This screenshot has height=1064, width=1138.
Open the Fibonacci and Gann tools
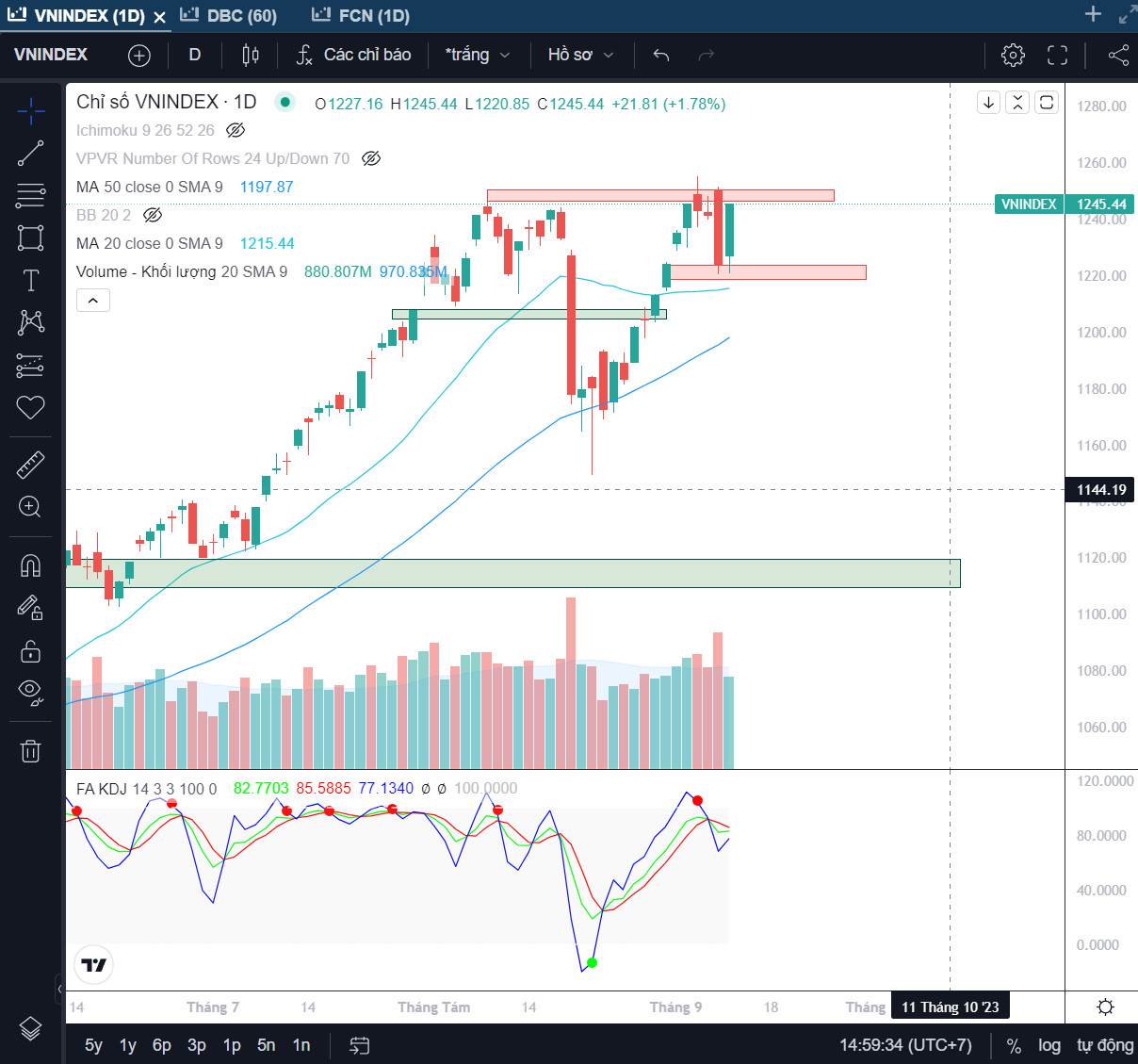pos(30,196)
